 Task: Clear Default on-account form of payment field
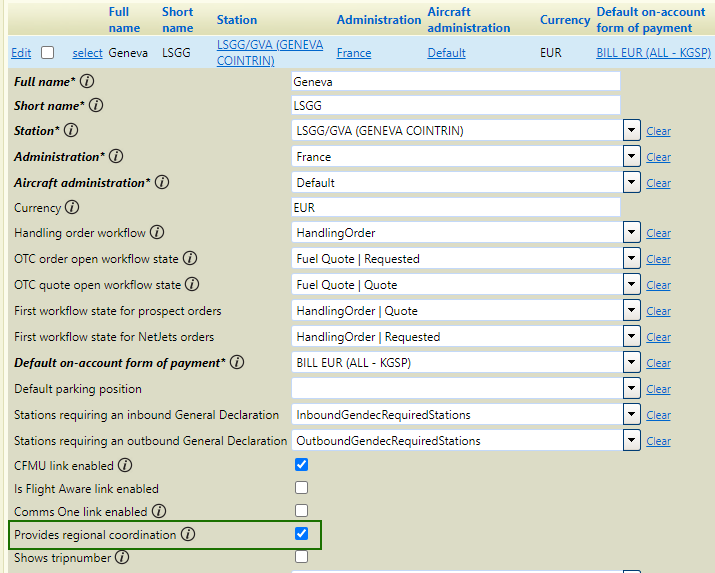click(x=658, y=363)
